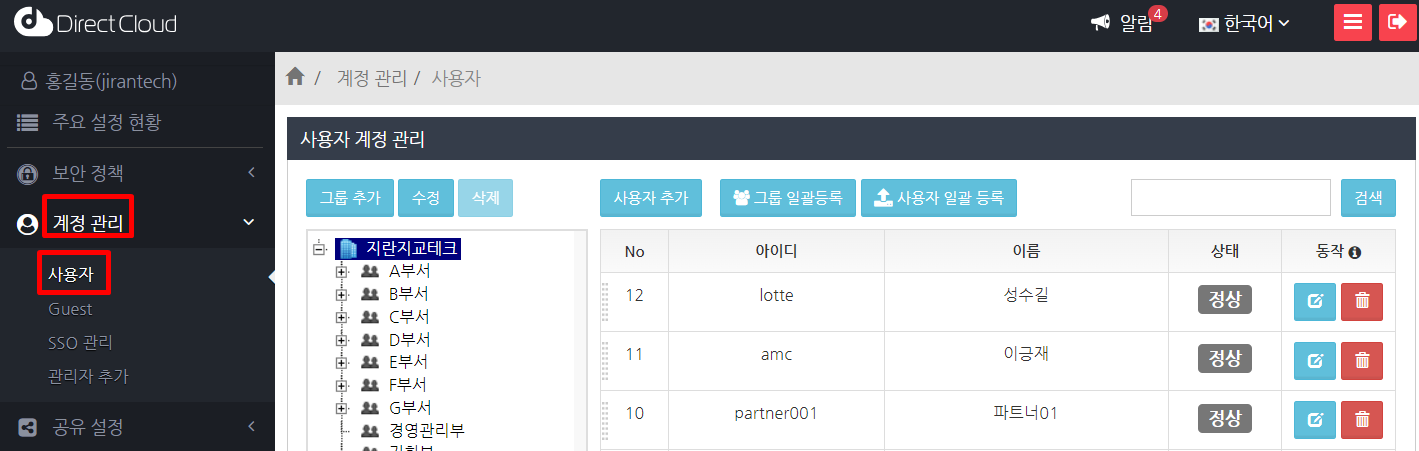The height and width of the screenshot is (451, 1419).
Task: Click the 수정 group button
Action: click(x=426, y=198)
